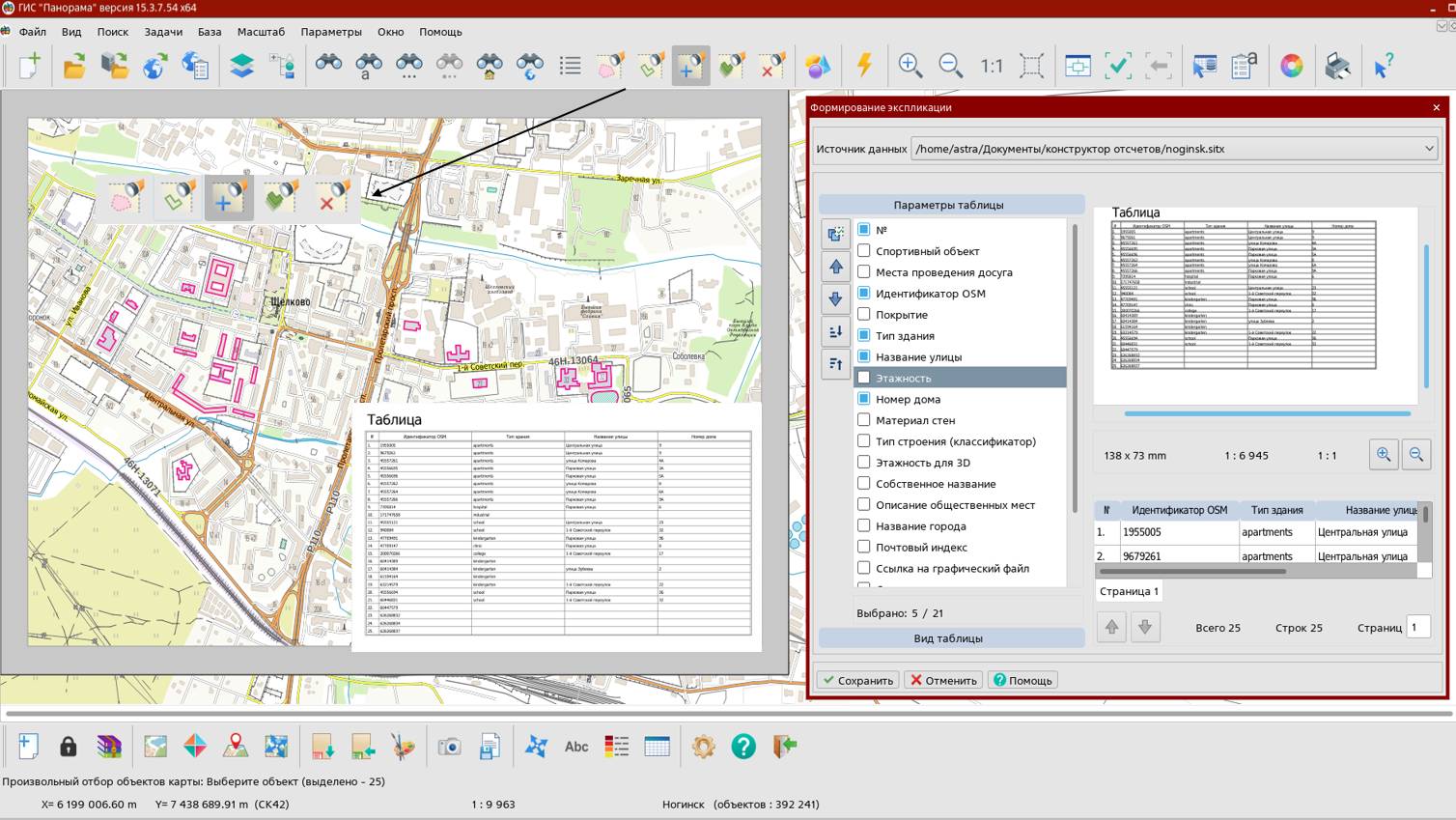The image size is (1456, 820).
Task: Click the green question mark help icon
Action: (x=743, y=747)
